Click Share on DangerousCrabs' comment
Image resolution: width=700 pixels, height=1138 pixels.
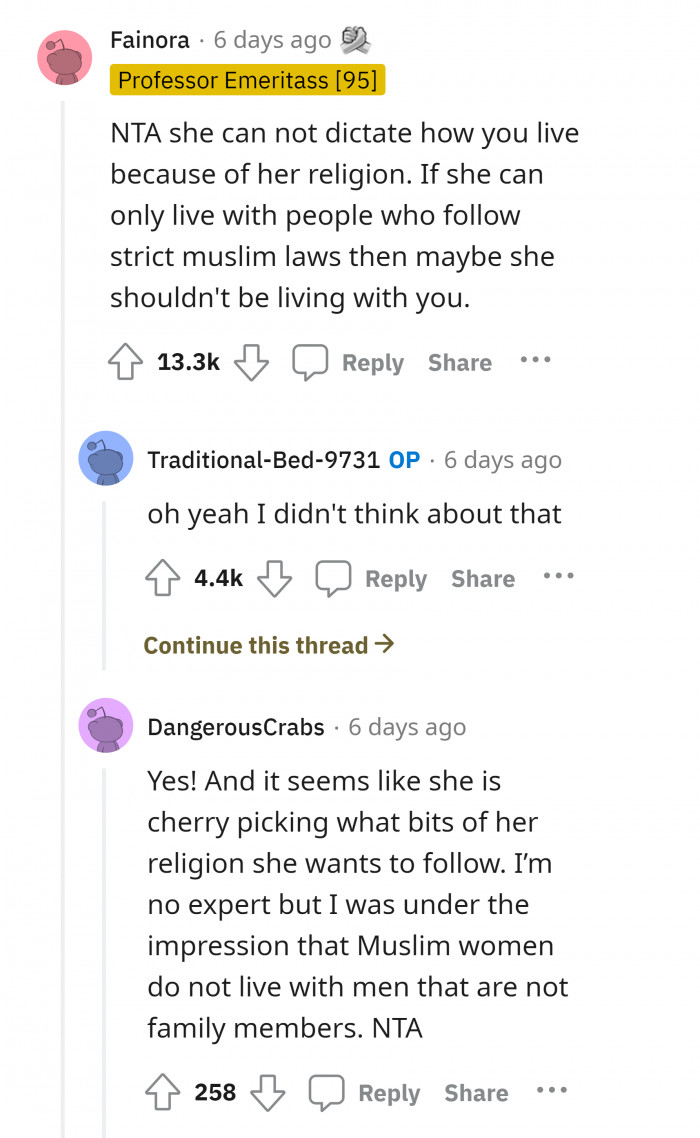point(476,1093)
